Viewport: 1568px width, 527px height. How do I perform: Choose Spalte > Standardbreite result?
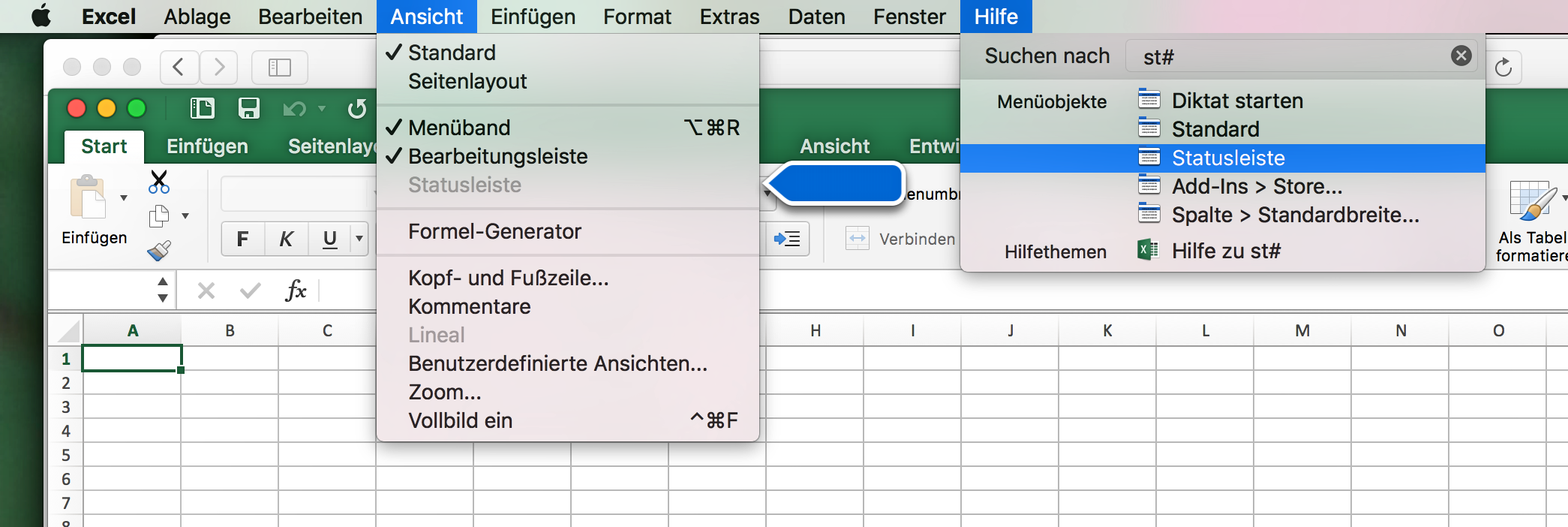[1223, 215]
